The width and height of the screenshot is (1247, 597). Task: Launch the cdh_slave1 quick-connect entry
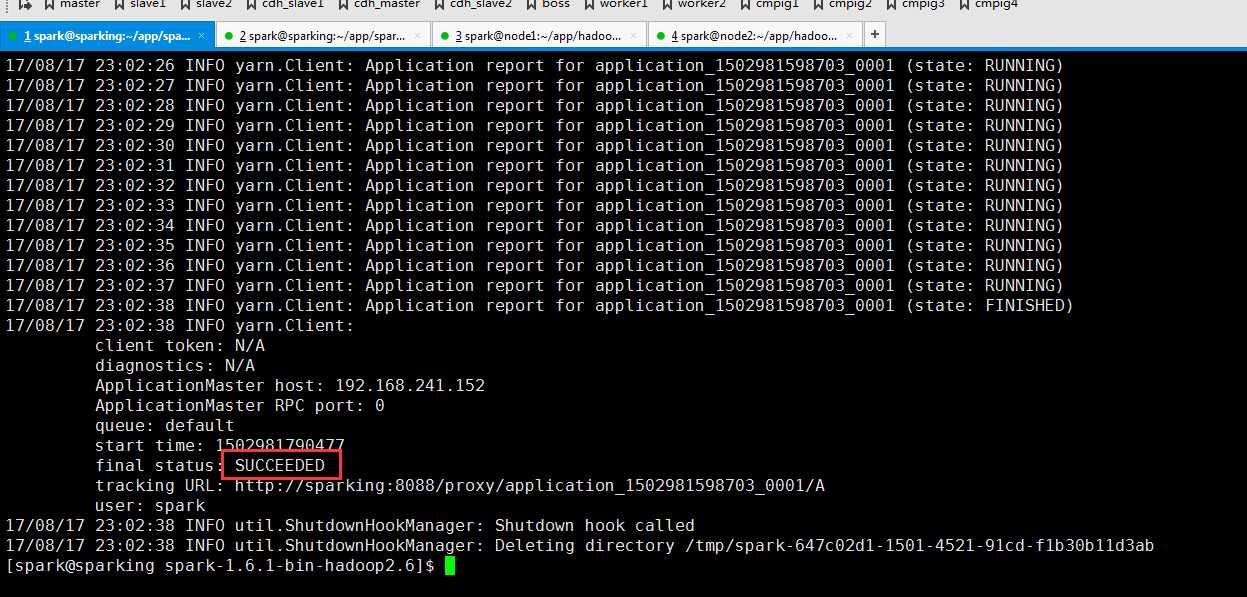[x=285, y=4]
